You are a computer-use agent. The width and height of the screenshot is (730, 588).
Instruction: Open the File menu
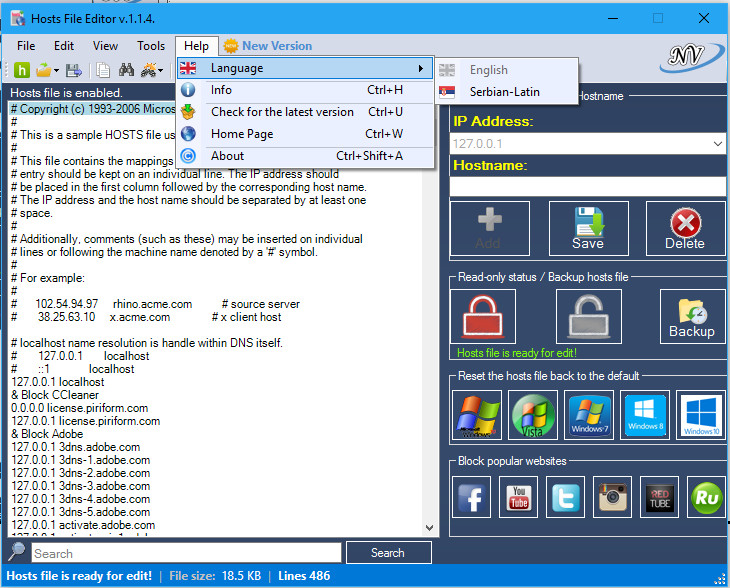tap(26, 46)
